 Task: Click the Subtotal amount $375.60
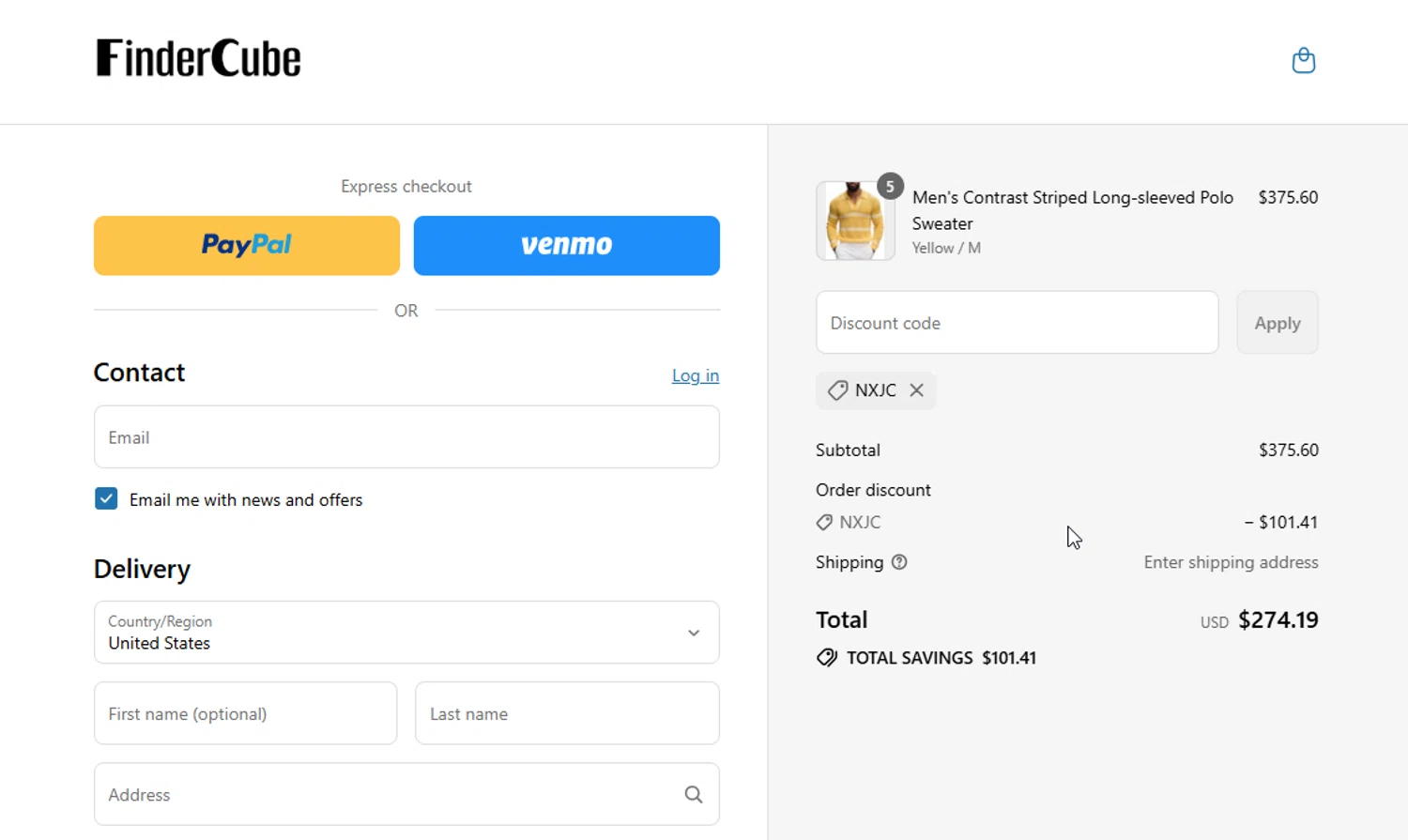(x=1289, y=451)
